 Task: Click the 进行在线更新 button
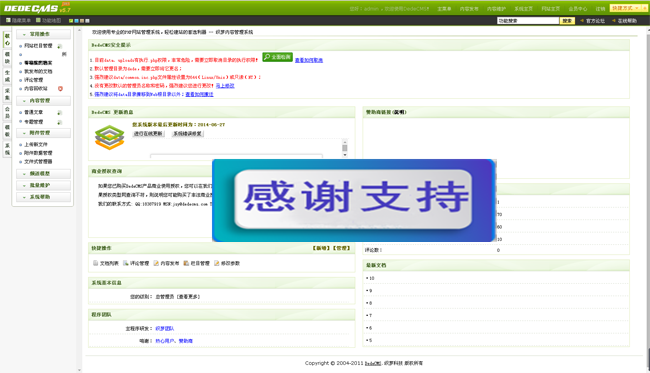pyautogui.click(x=148, y=134)
